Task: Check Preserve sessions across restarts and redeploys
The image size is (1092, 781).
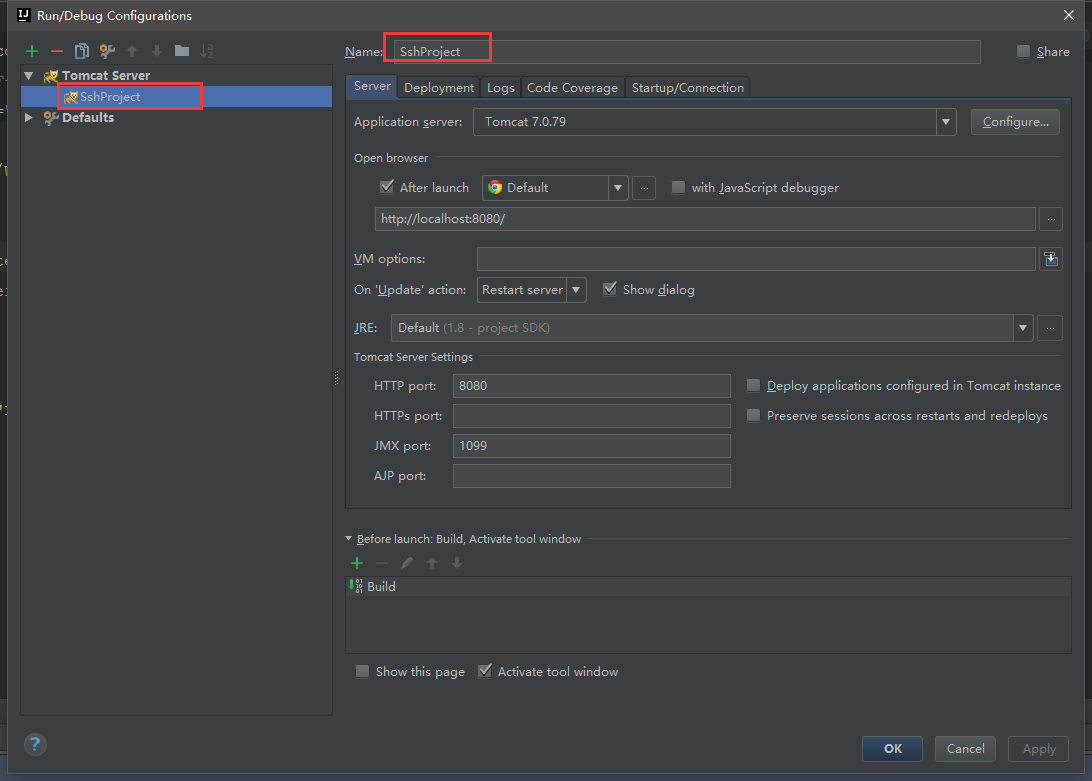Action: coord(753,416)
